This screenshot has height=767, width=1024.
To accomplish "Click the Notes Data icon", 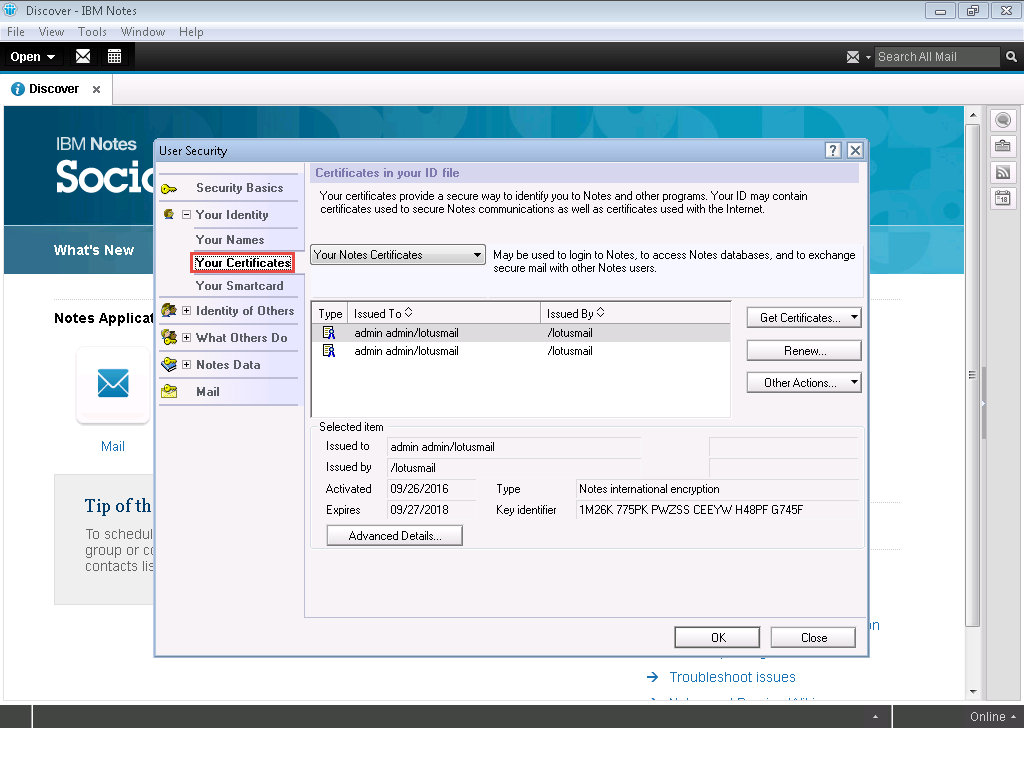I will [x=169, y=365].
